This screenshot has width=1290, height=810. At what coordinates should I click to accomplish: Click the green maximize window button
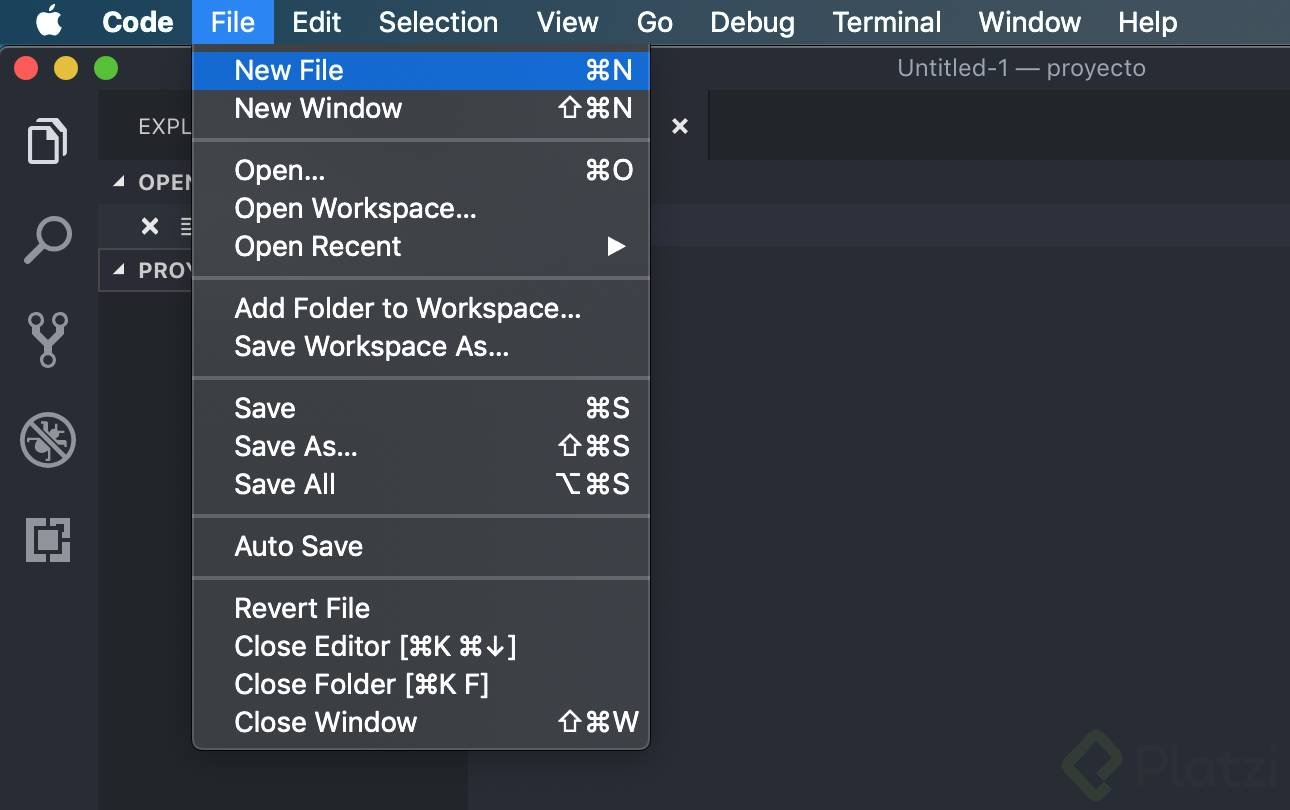(x=105, y=68)
